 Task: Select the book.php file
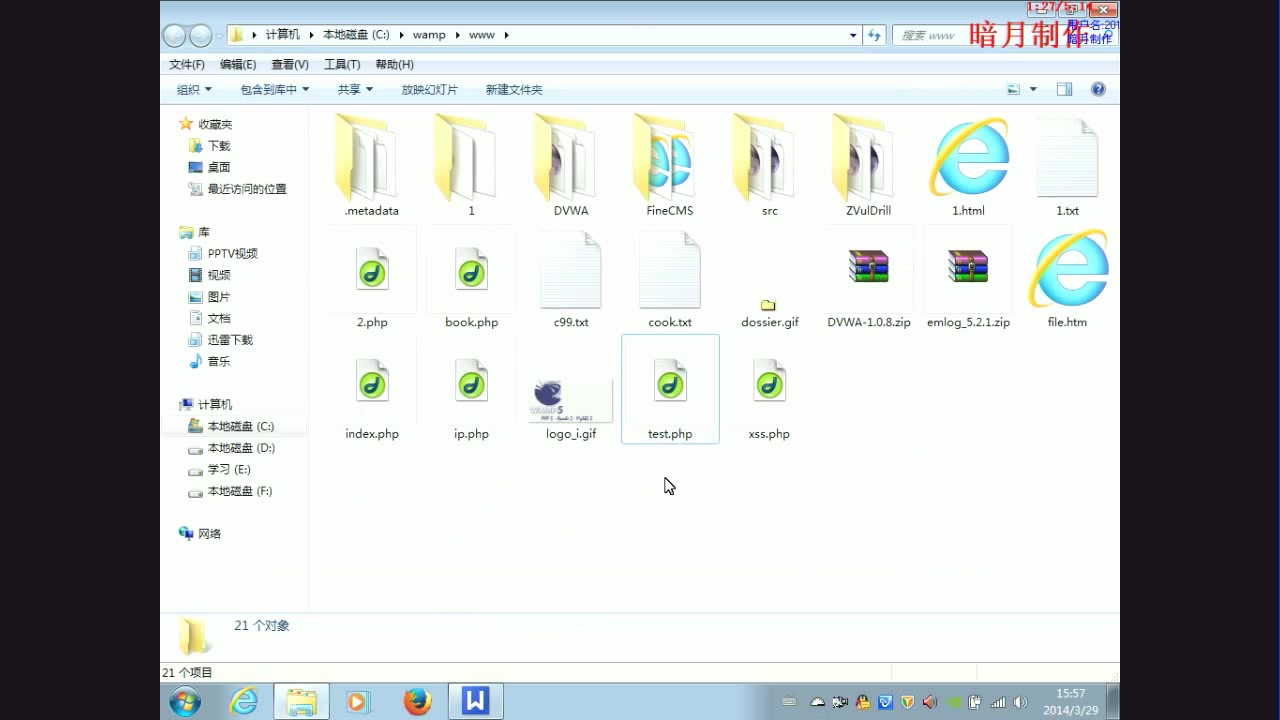point(471,277)
